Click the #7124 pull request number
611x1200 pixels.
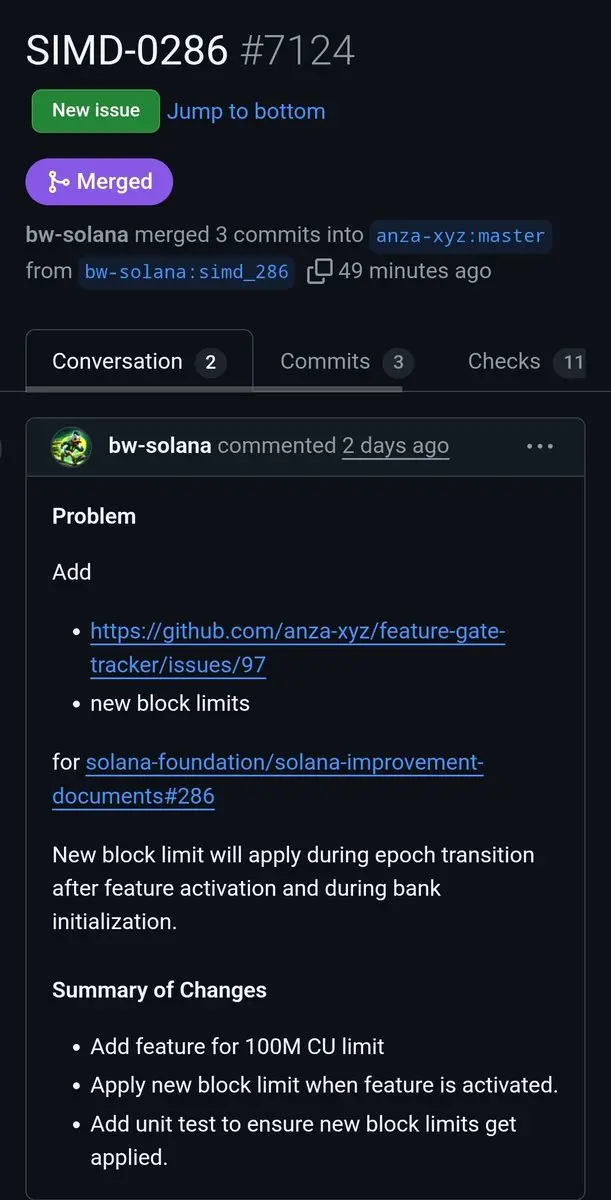pyautogui.click(x=297, y=50)
